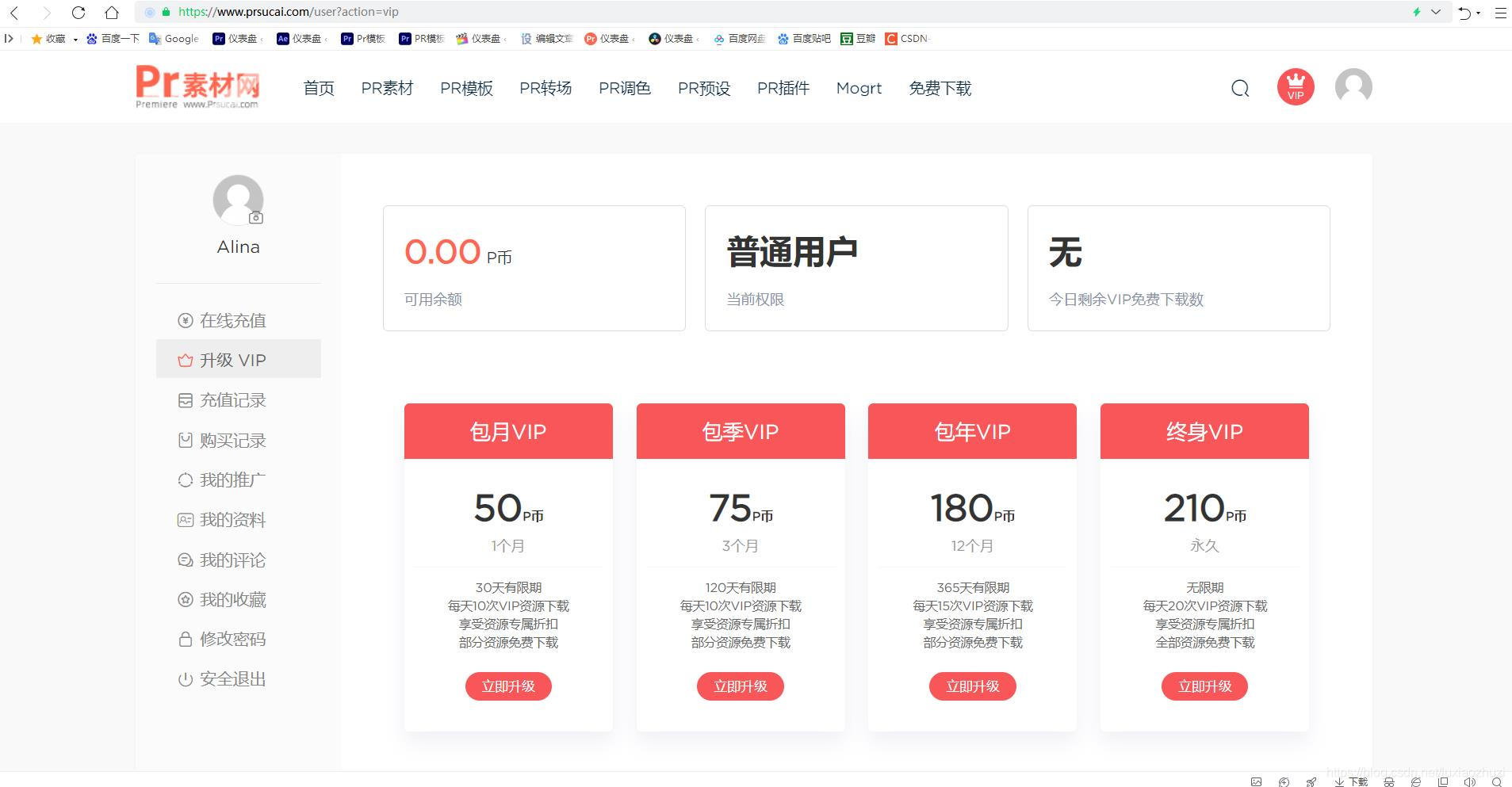
Task: Go back with the browser back arrow
Action: (x=14, y=13)
